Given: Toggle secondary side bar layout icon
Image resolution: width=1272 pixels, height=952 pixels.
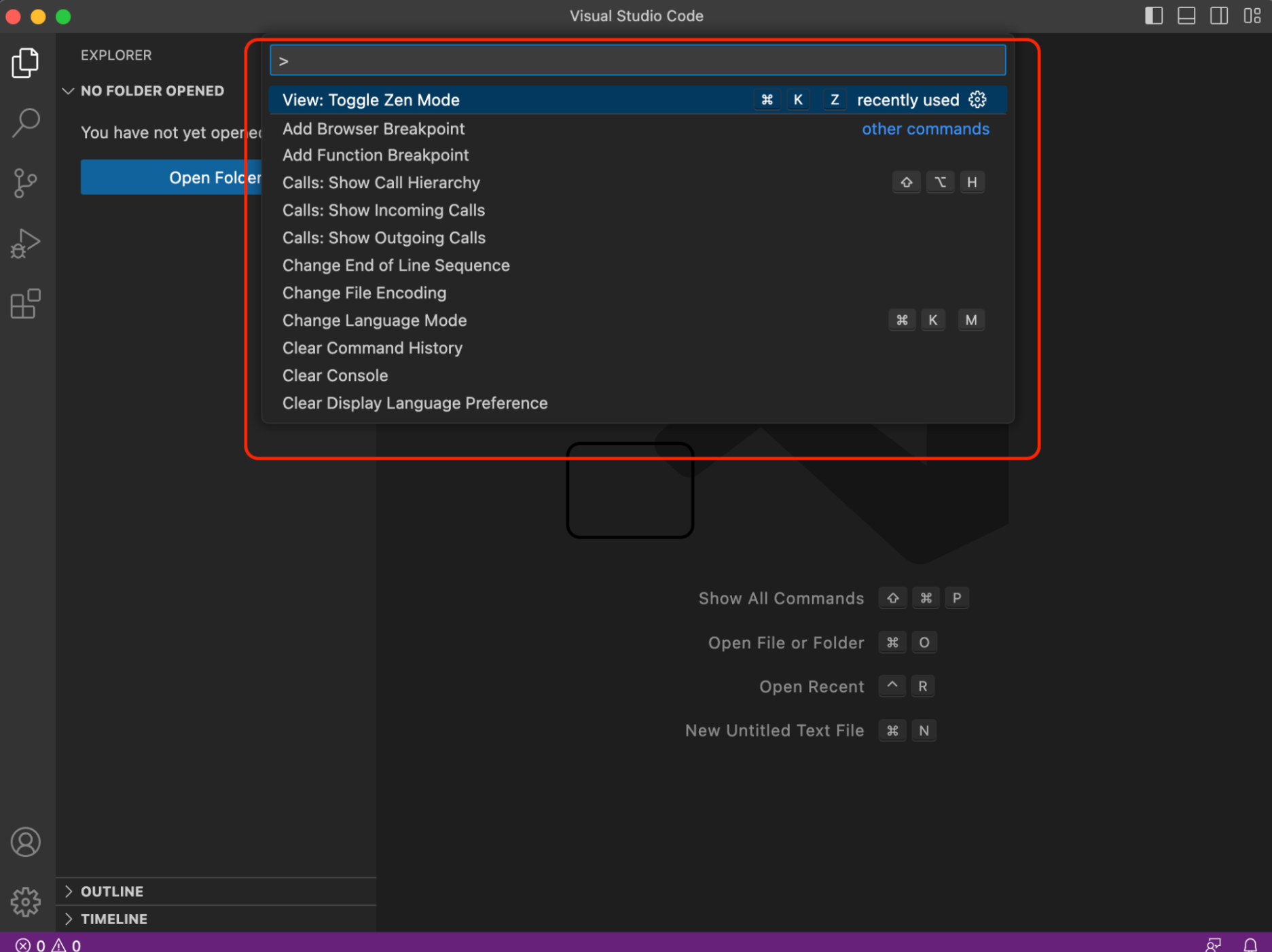Looking at the screenshot, I should 1218,16.
